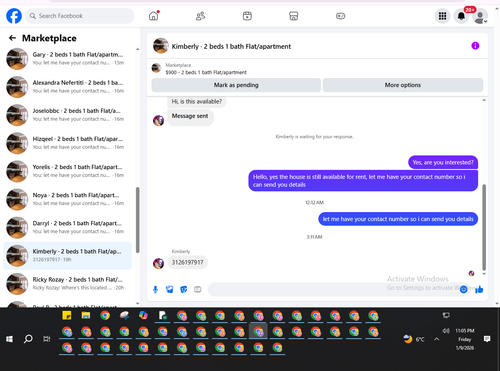Click the conversation list scrollbar
This screenshot has width=500, height=371.
[137, 220]
